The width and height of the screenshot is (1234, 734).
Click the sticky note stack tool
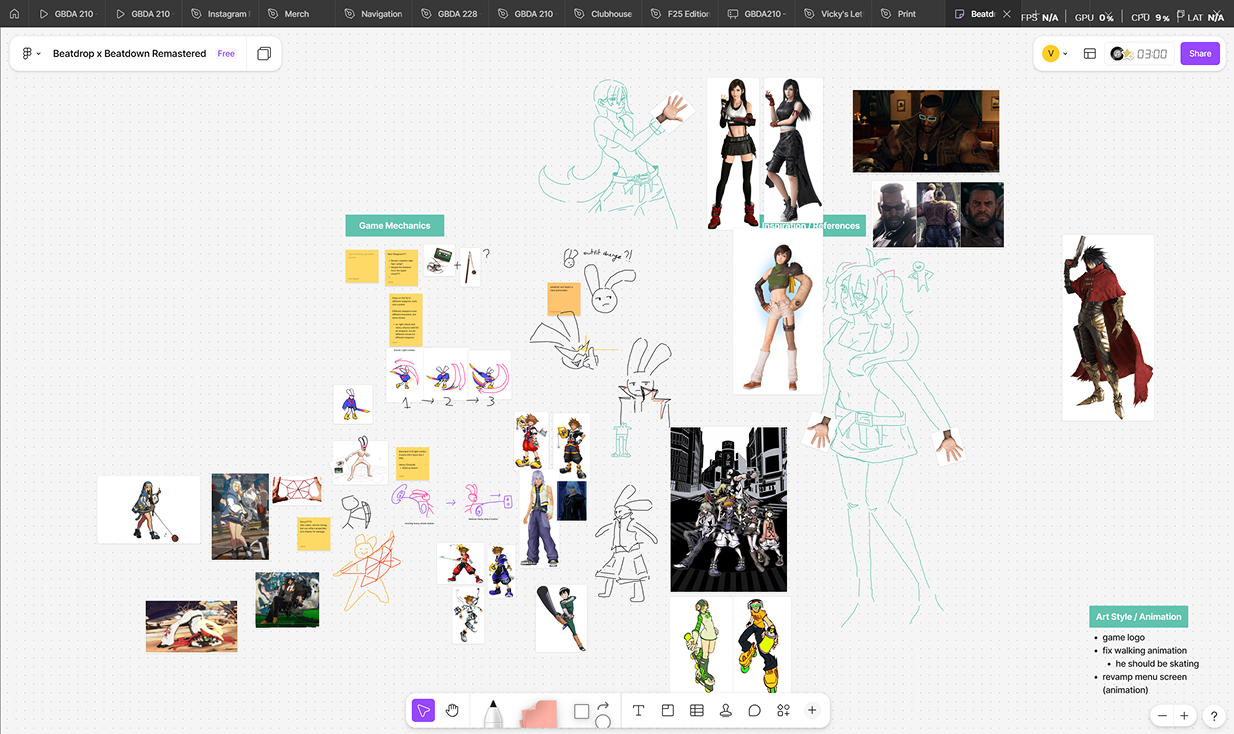click(538, 712)
